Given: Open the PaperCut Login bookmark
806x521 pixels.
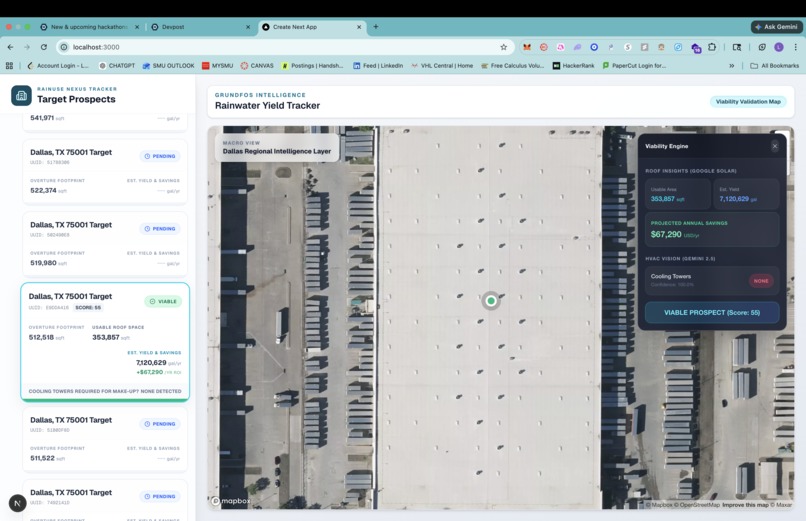Looking at the screenshot, I should [x=634, y=66].
